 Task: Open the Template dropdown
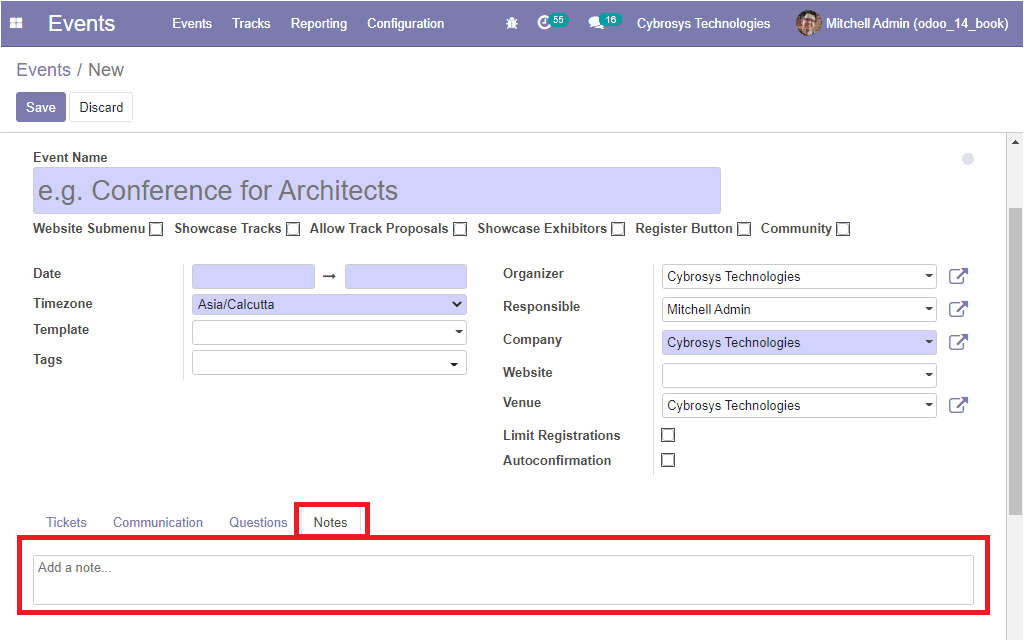click(x=329, y=332)
